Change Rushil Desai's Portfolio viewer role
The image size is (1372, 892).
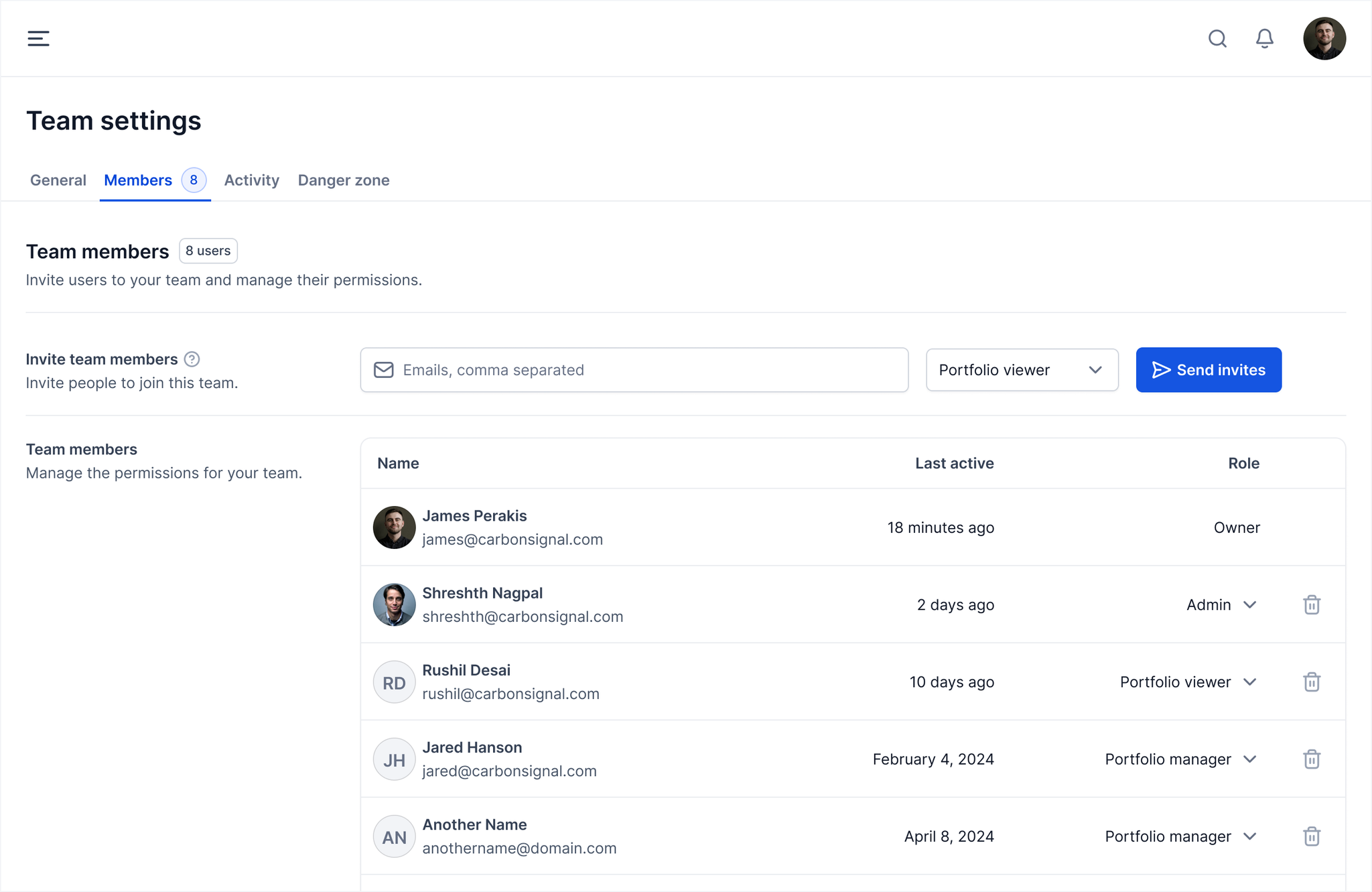click(x=1187, y=682)
